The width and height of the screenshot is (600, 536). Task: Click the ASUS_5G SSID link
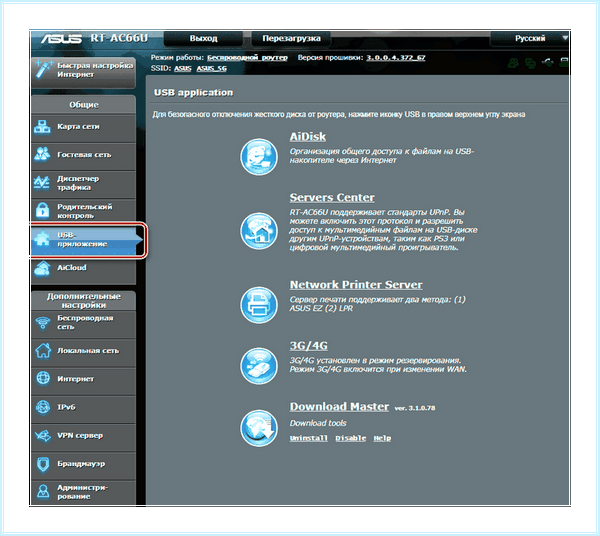pos(212,68)
